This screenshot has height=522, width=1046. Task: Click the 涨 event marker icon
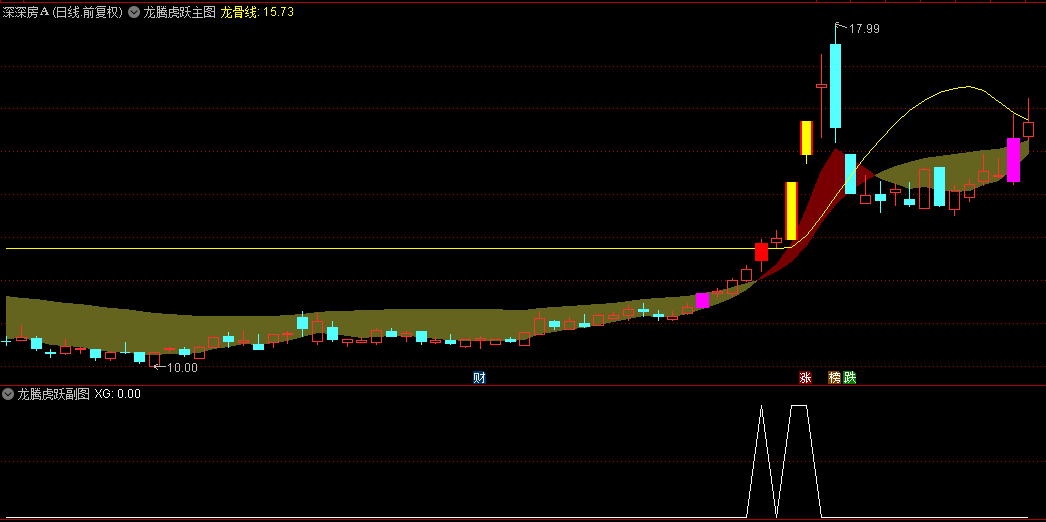[805, 378]
